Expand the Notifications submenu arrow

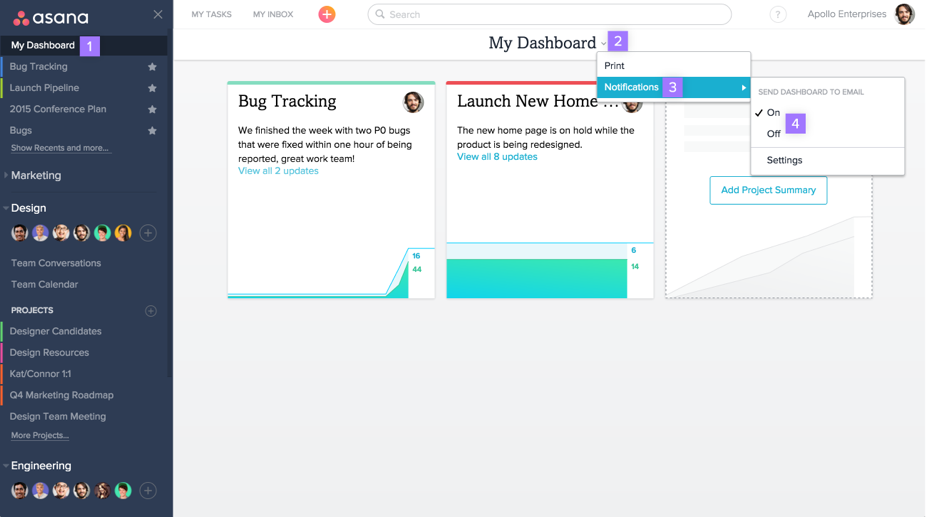743,88
